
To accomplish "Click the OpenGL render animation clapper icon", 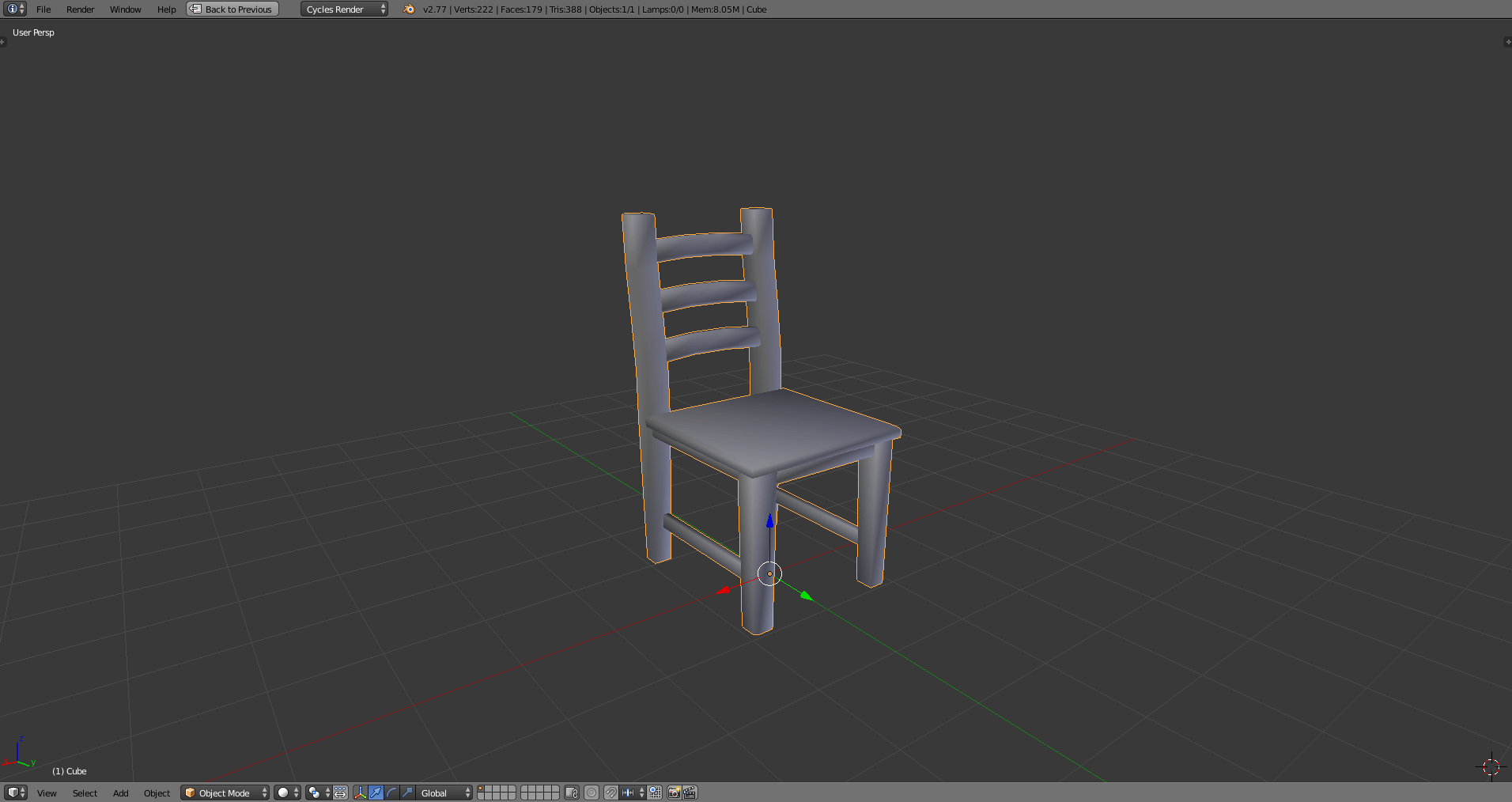I will tap(690, 793).
